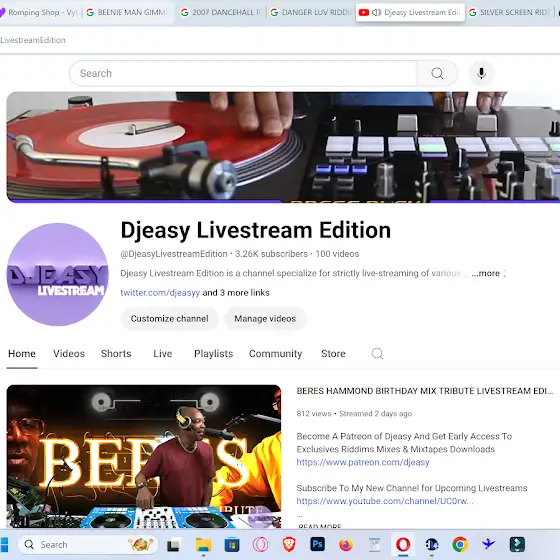The width and height of the screenshot is (560, 560).
Task: Launch Google Chrome from the taskbar
Action: coord(460,545)
